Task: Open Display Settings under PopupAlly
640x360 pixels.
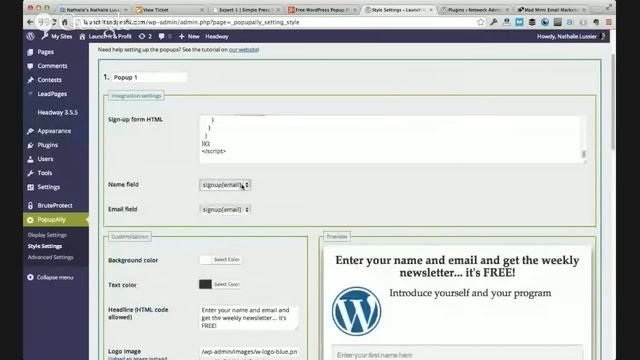Action: 47,235
